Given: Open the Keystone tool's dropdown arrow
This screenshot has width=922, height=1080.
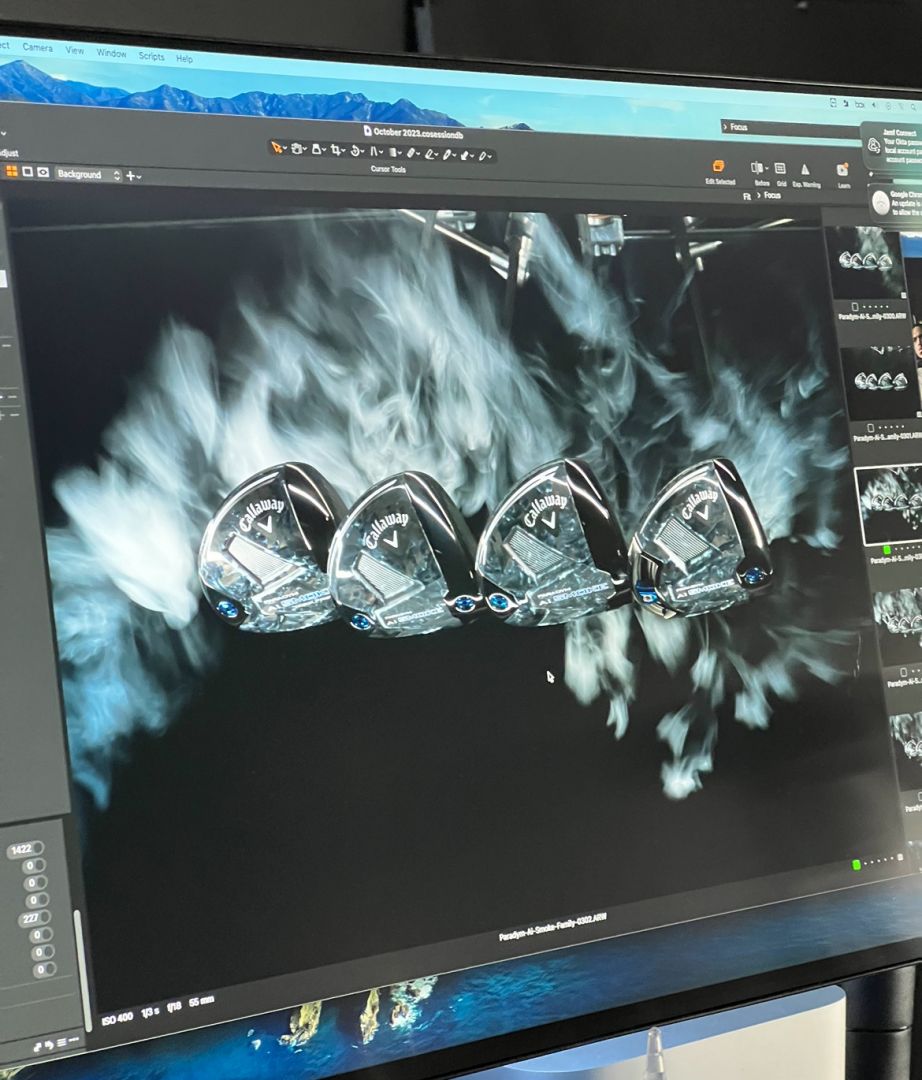Looking at the screenshot, I should [x=381, y=151].
